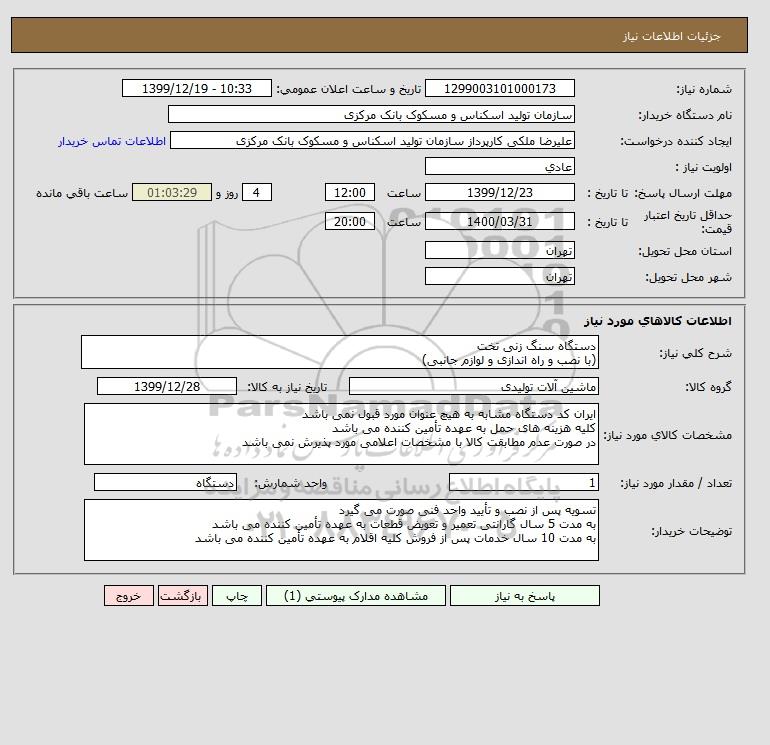Click the استان محل تحویل label
Viewport: 770px width, 745px height.
point(685,251)
